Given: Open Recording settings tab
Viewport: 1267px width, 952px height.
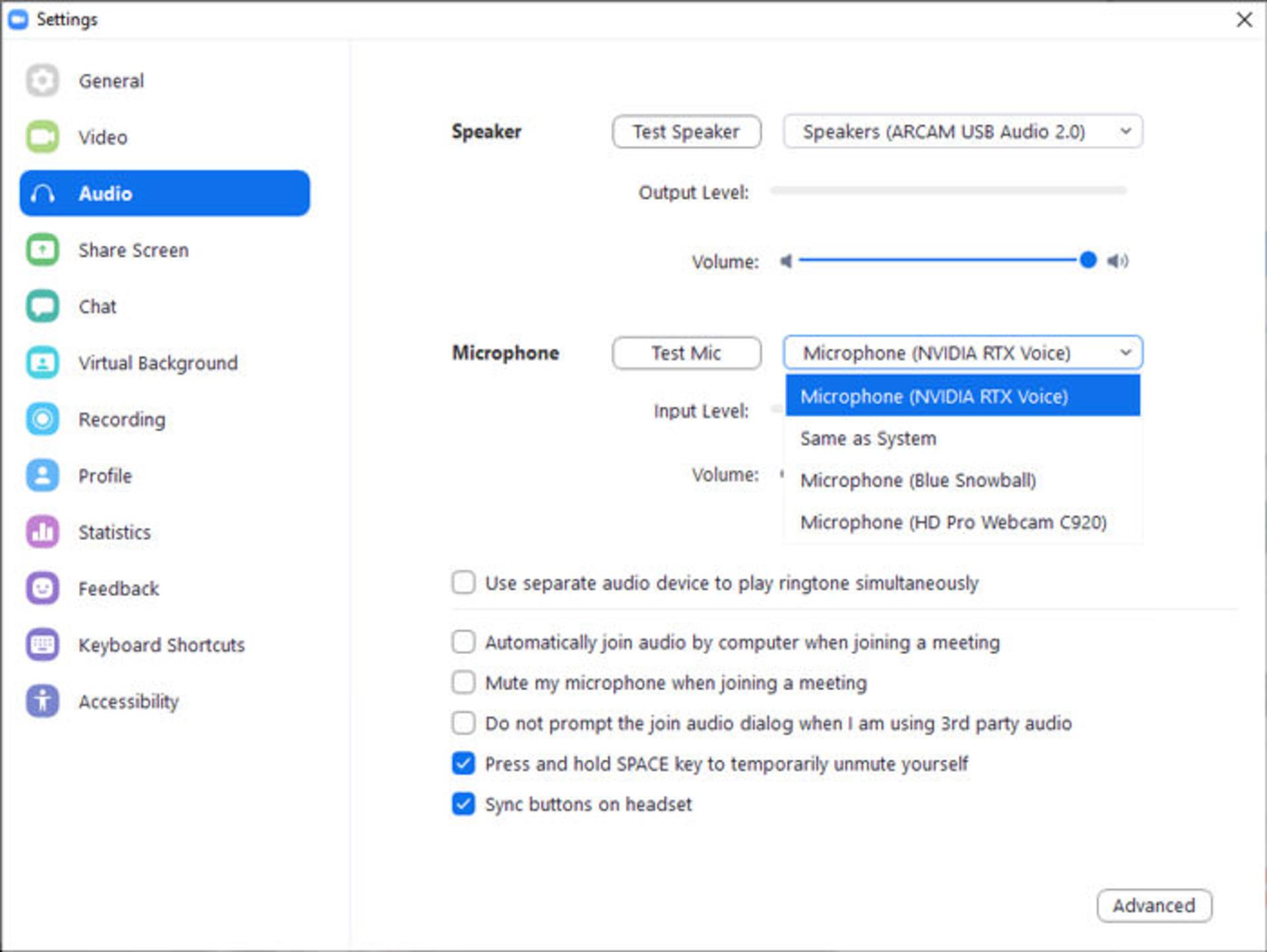Looking at the screenshot, I should click(165, 419).
